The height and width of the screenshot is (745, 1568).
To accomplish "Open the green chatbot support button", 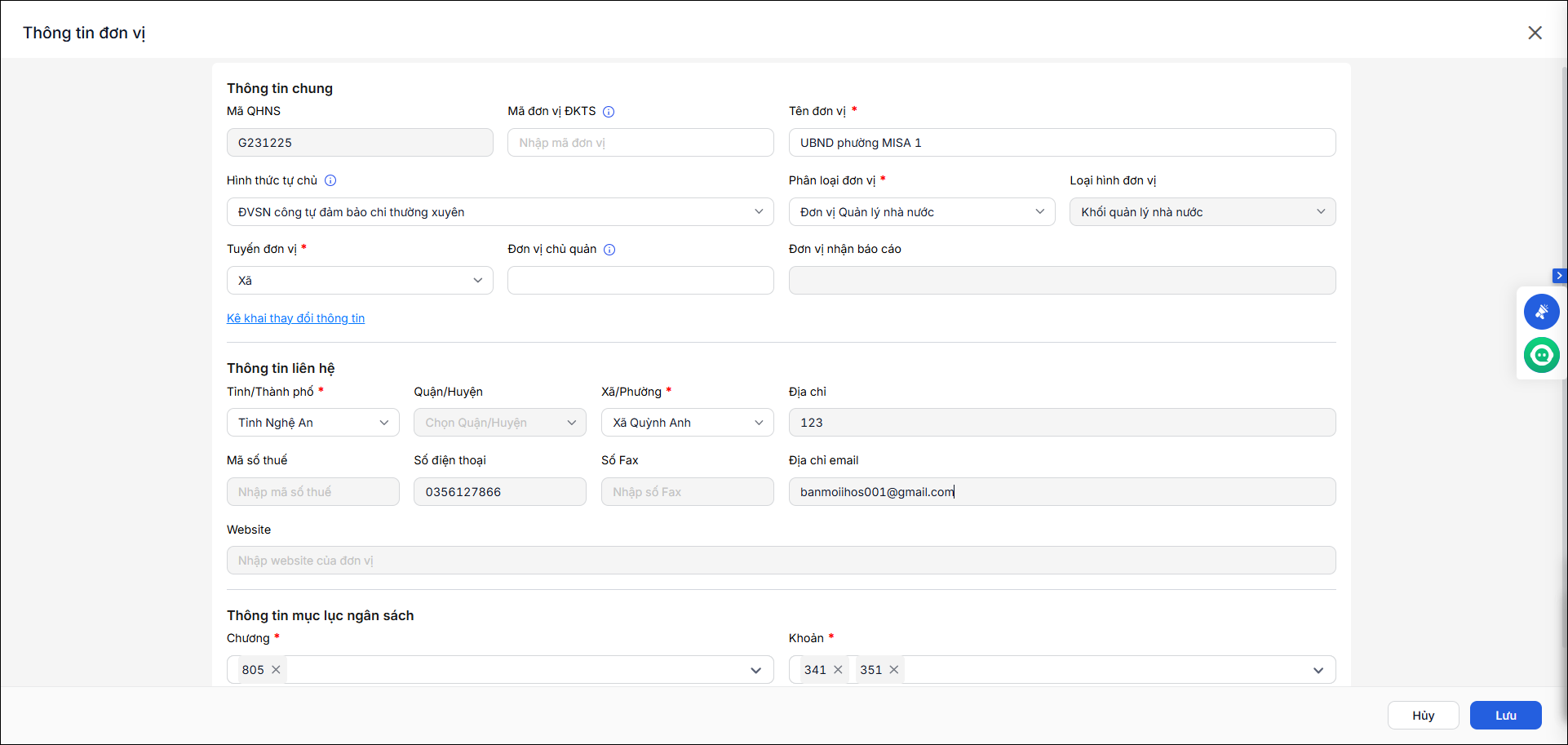I will coord(1541,355).
